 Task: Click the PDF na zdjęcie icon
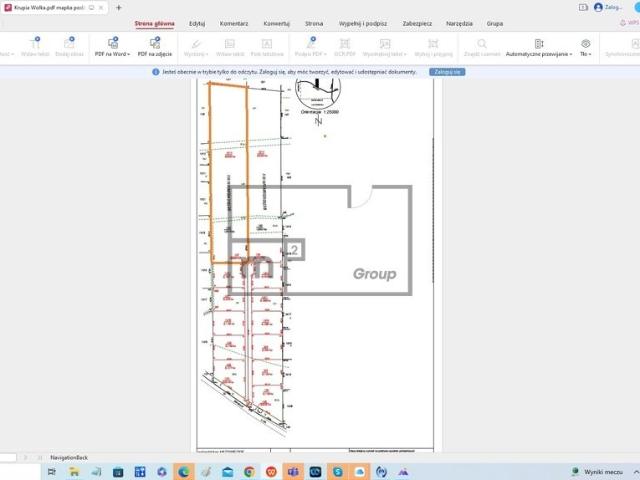tap(154, 43)
